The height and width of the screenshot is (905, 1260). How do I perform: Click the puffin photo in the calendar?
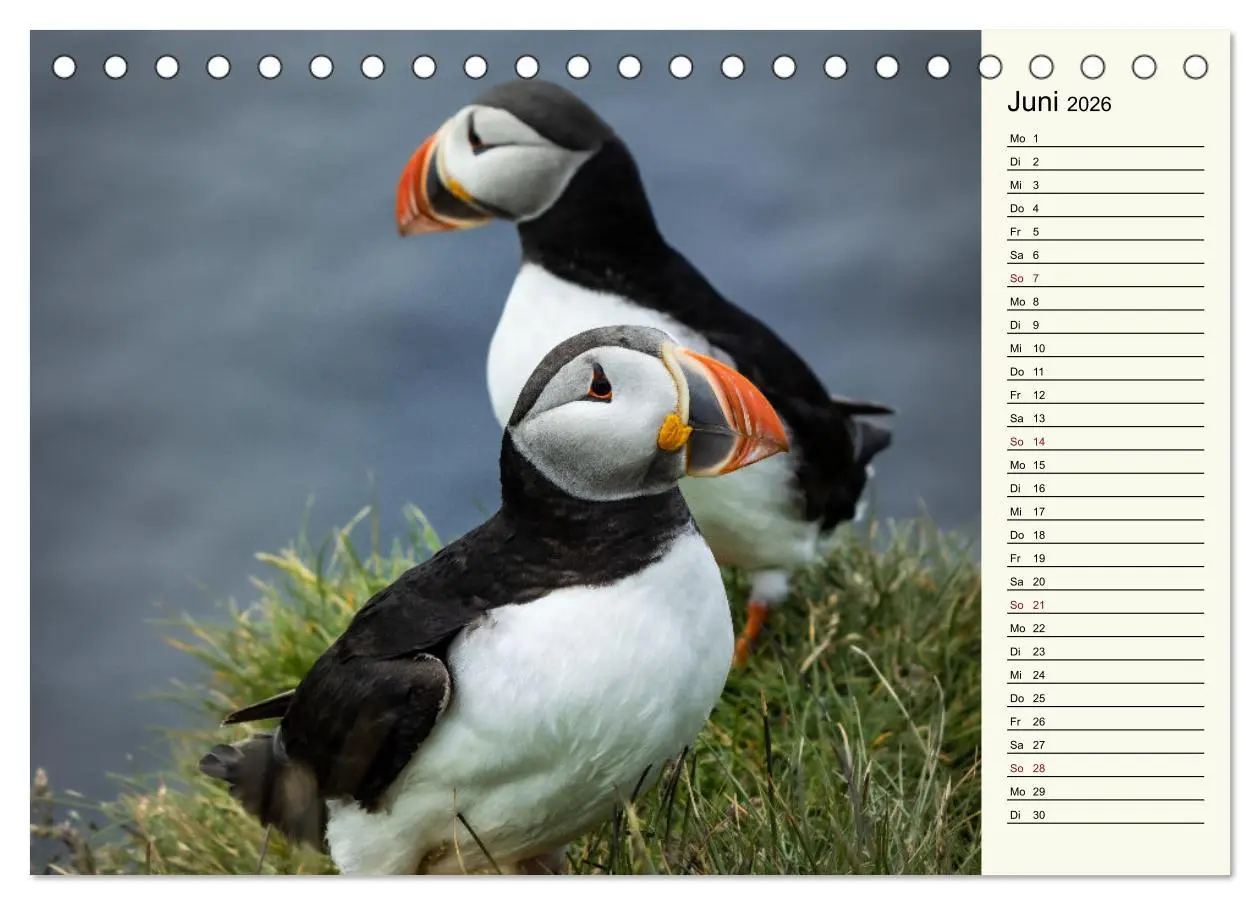pyautogui.click(x=505, y=452)
